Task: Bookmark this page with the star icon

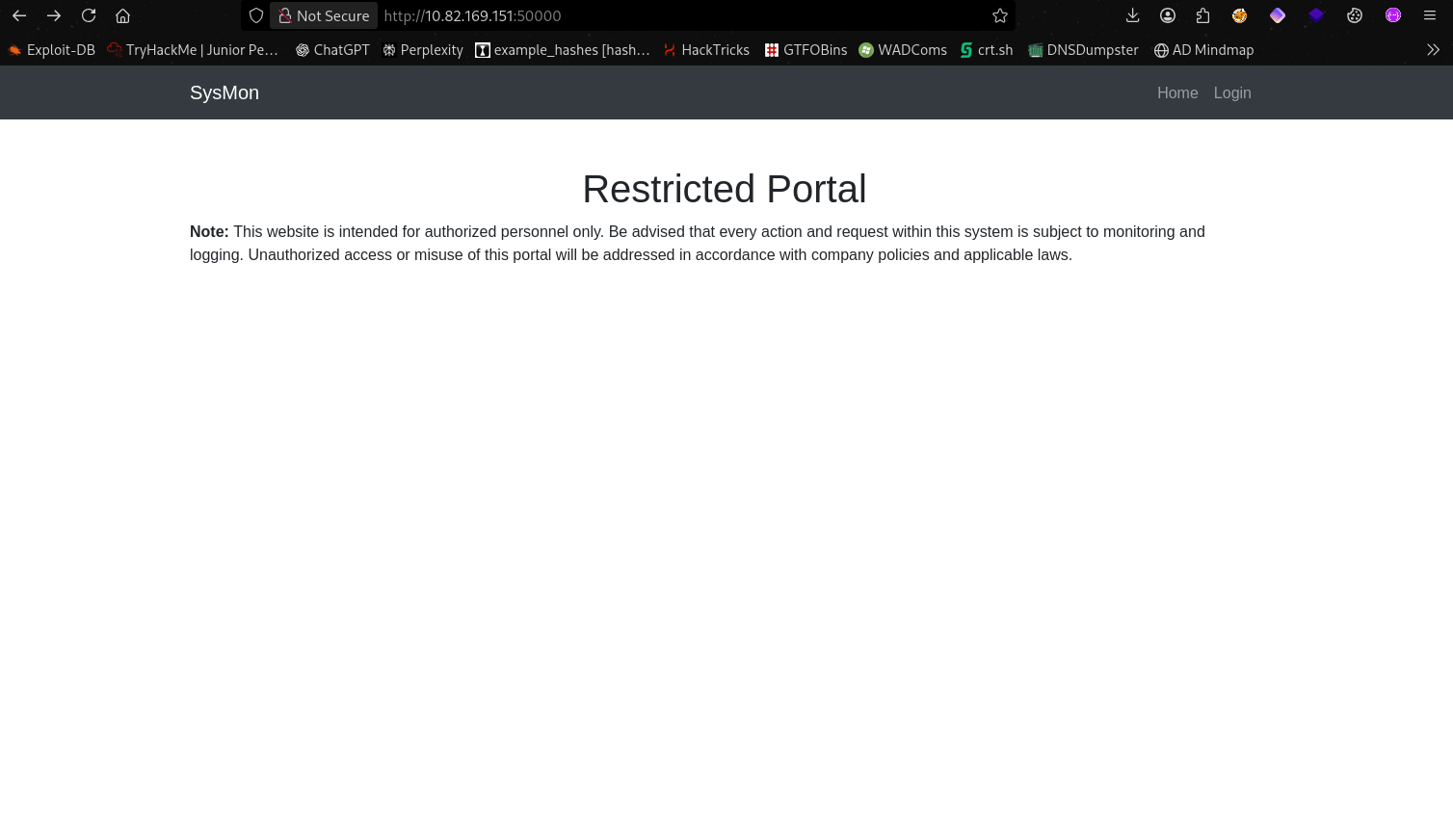Action: tap(1000, 15)
